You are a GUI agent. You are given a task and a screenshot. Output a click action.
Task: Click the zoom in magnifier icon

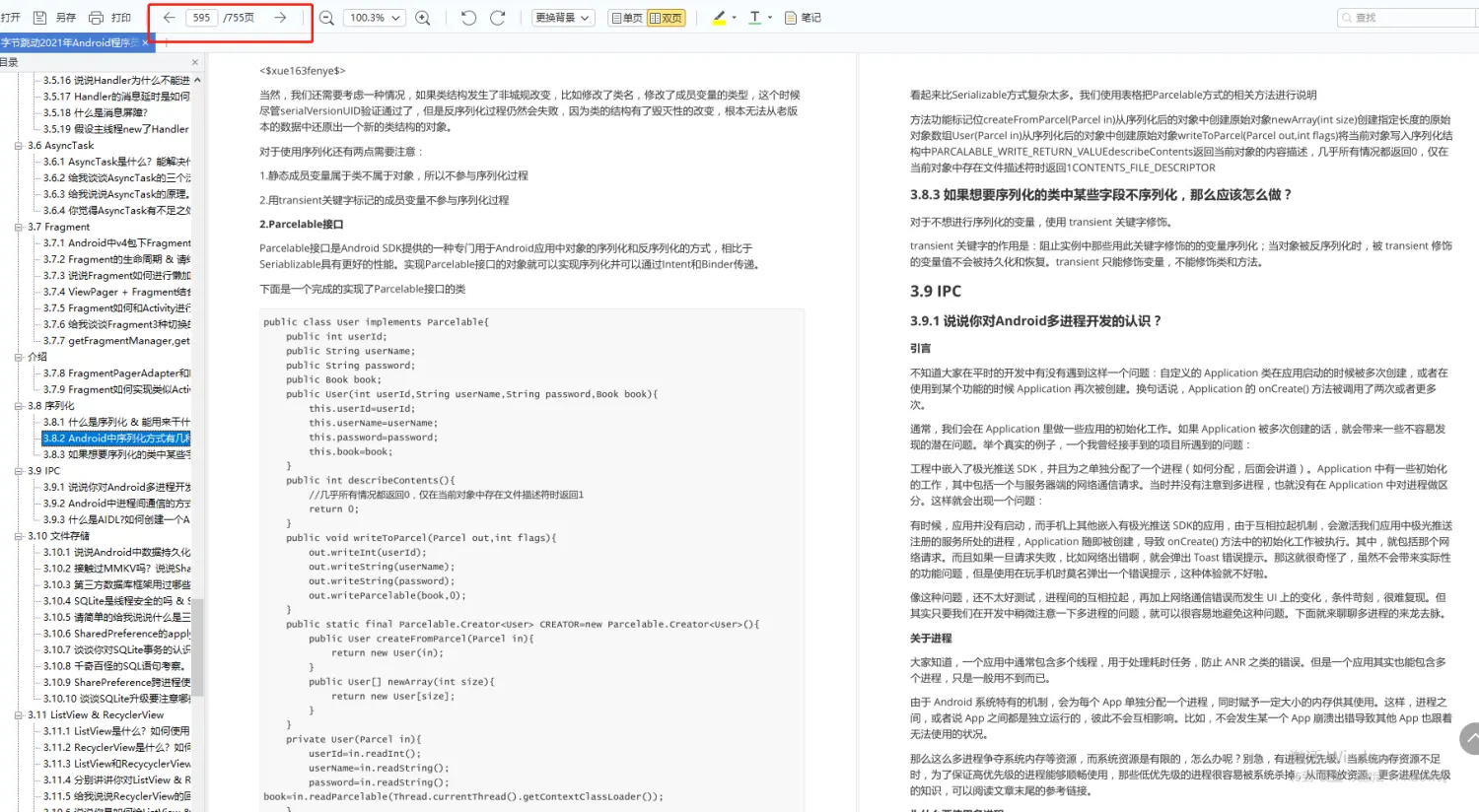coord(423,18)
